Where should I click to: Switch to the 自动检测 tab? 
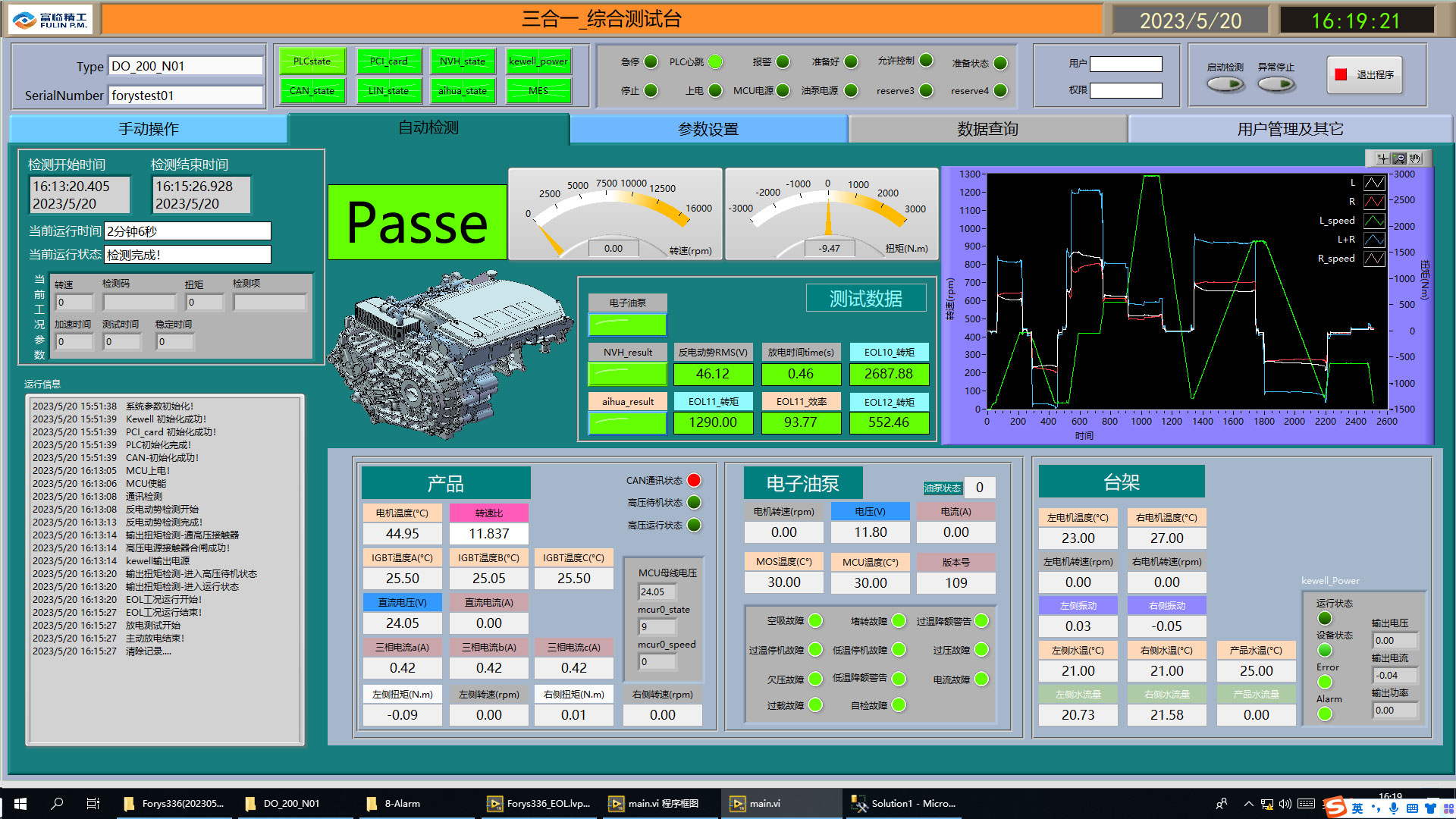428,128
